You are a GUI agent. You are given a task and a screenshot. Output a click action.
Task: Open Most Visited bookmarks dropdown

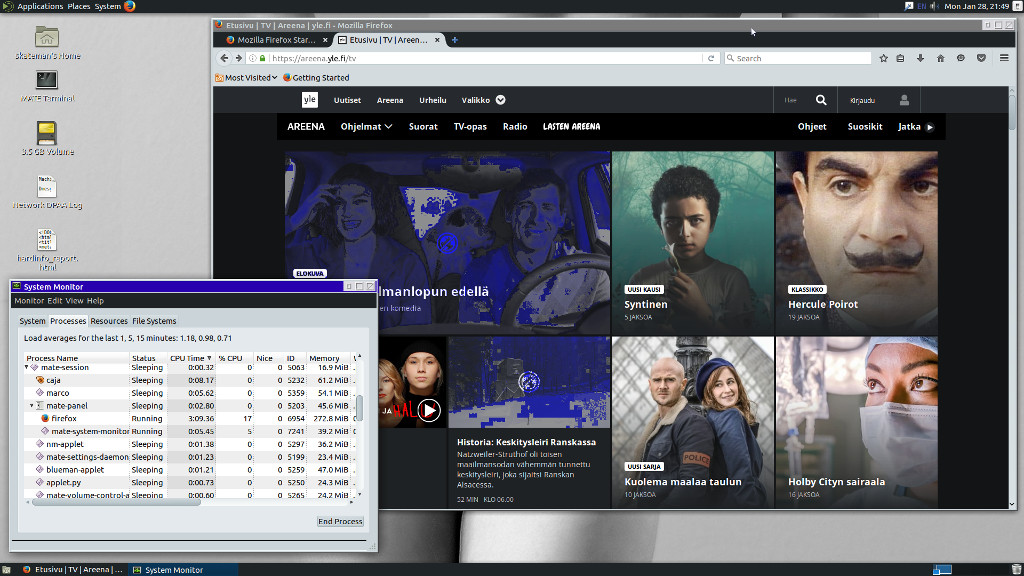coord(246,78)
